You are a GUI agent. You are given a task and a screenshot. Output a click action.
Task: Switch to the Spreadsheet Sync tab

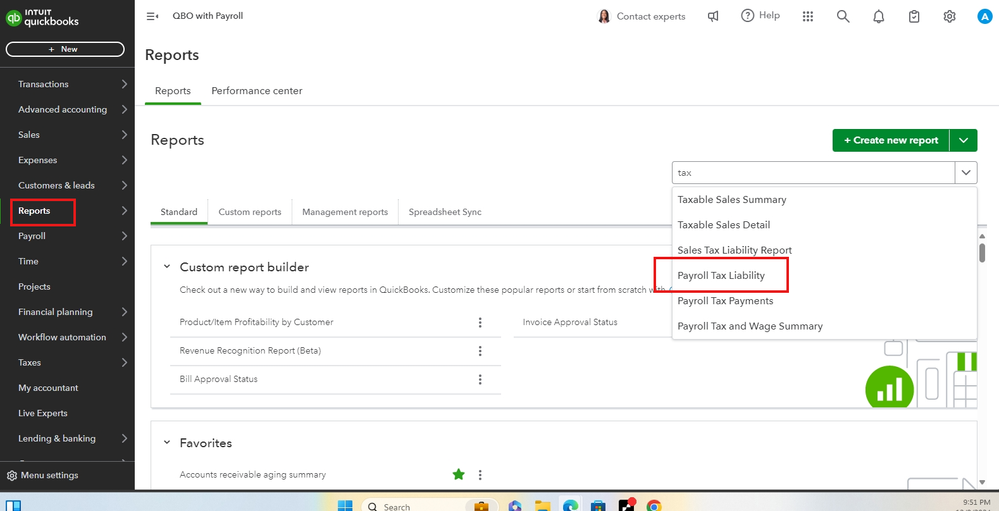coord(445,212)
